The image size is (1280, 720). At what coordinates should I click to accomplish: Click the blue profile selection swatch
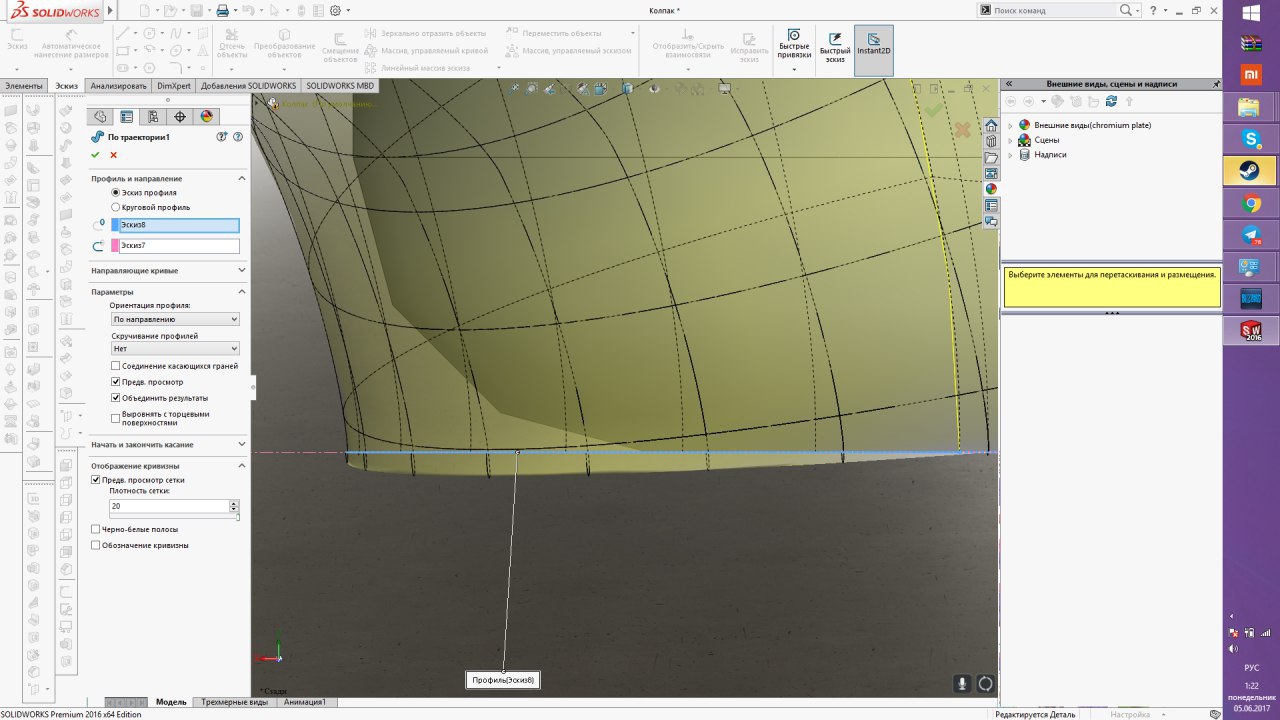pos(115,225)
